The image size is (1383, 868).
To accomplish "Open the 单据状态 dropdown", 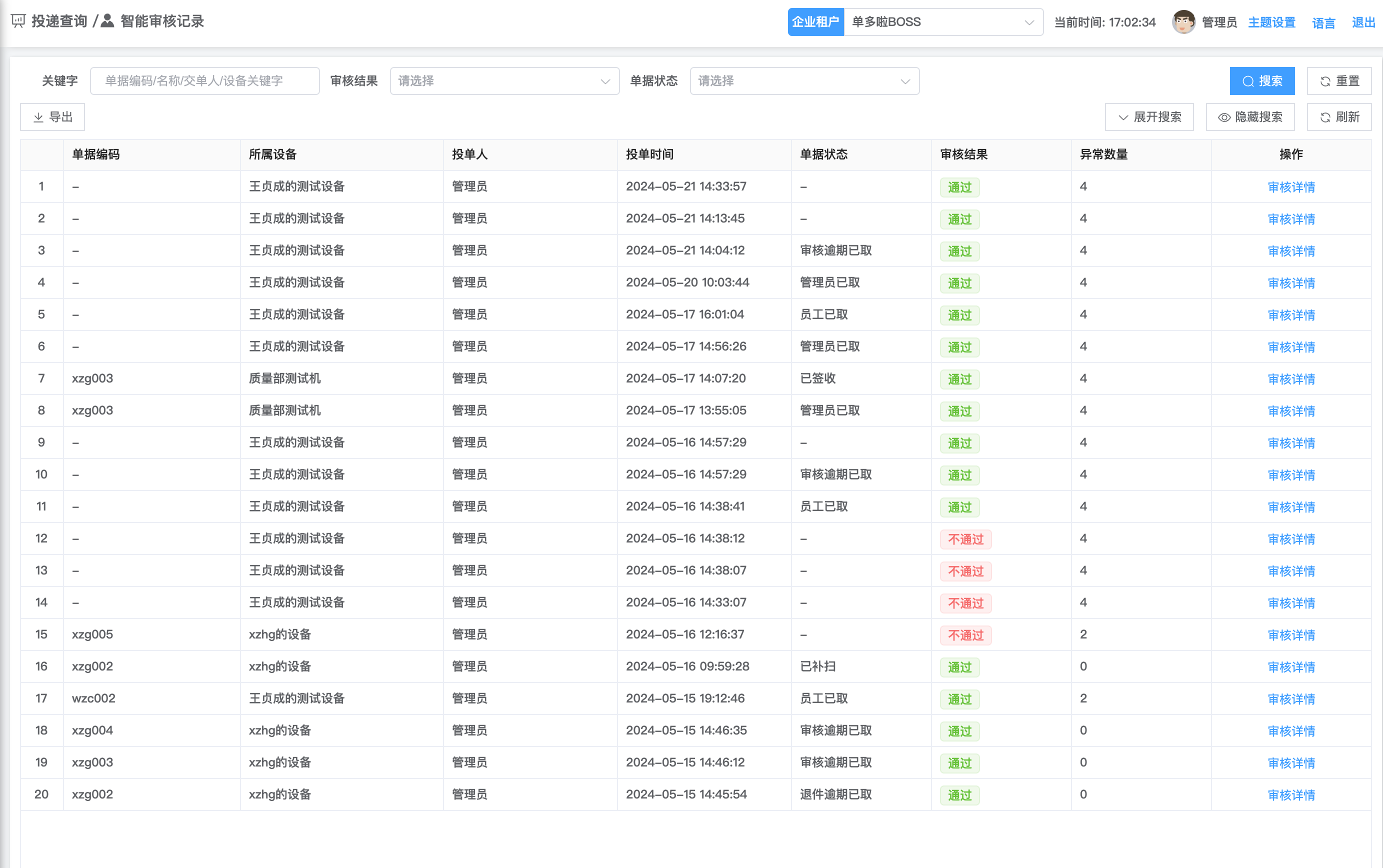I will tap(803, 81).
